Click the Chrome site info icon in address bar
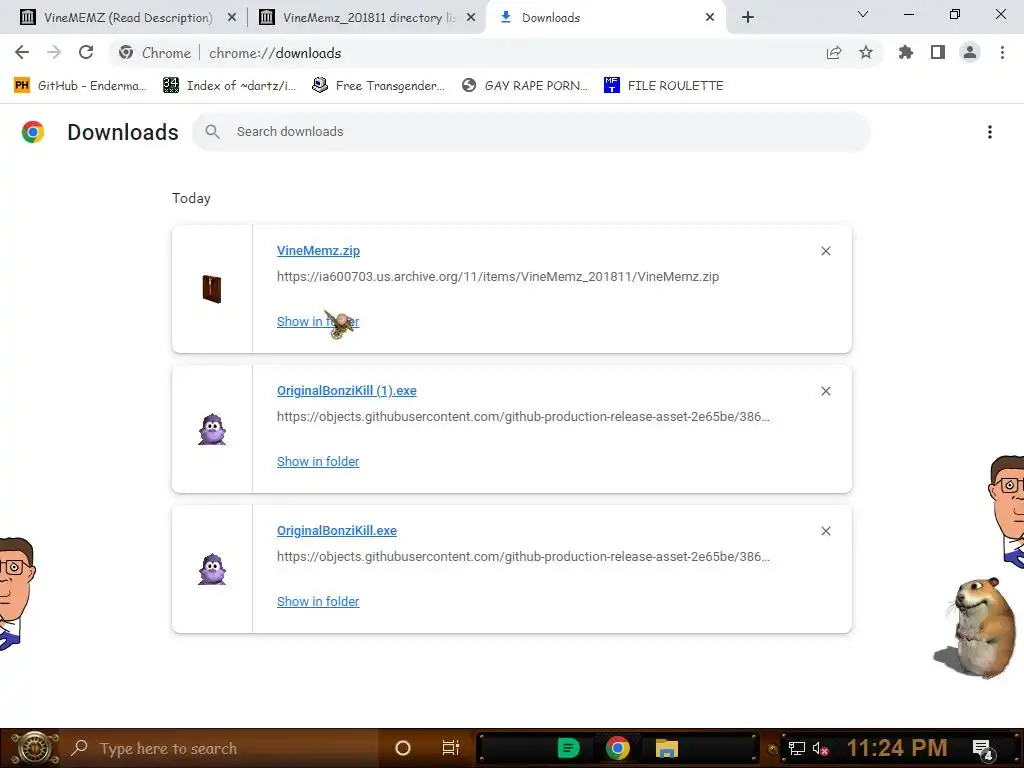This screenshot has width=1024, height=768. click(126, 52)
